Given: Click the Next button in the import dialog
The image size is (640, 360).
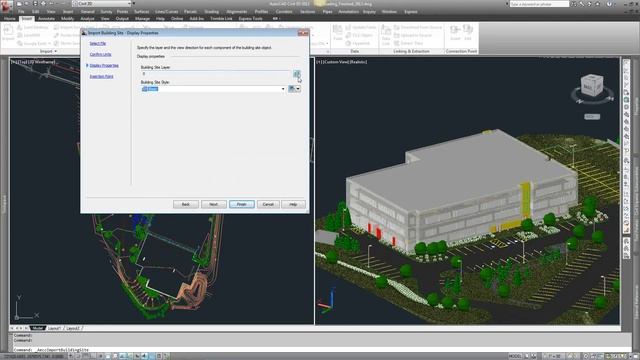Looking at the screenshot, I should [x=213, y=204].
